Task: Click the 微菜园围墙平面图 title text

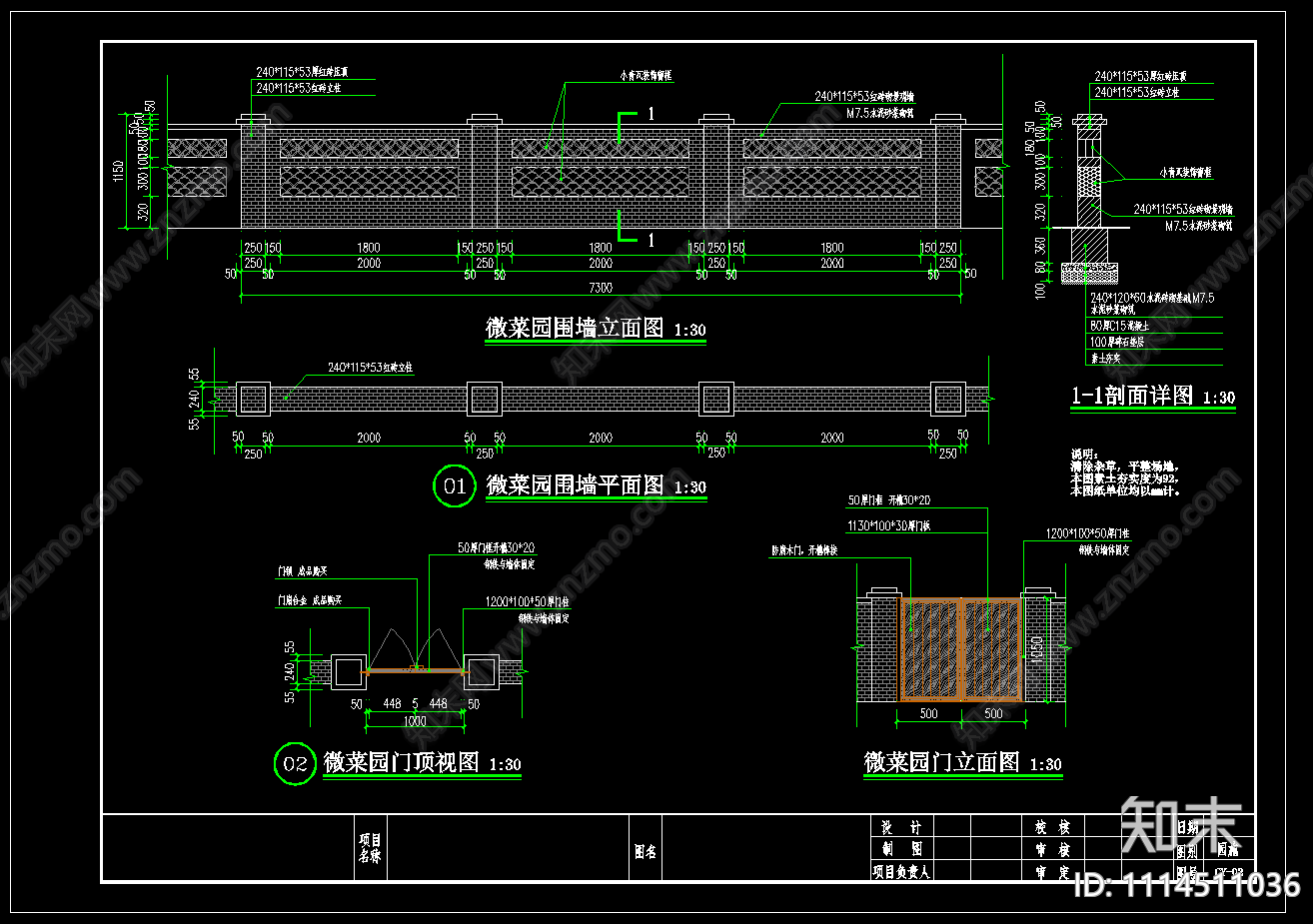Action: click(576, 485)
